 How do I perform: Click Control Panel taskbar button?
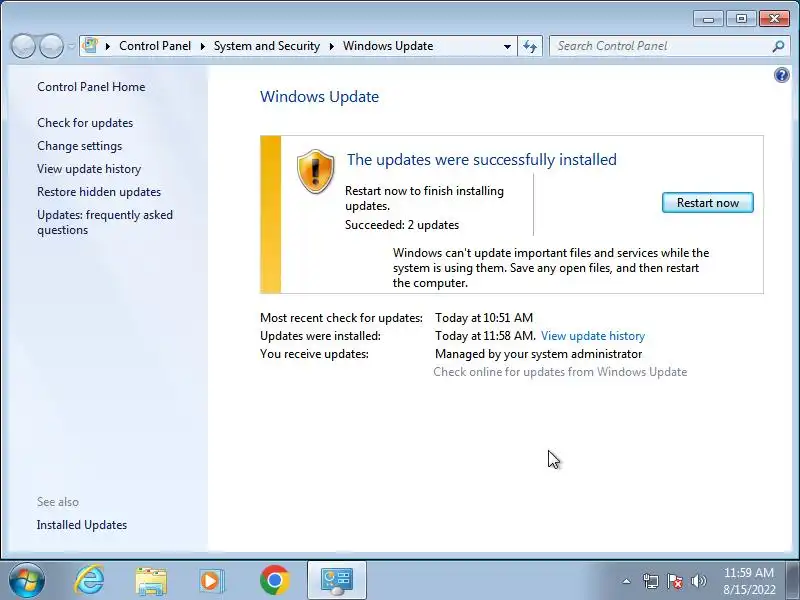pos(337,580)
